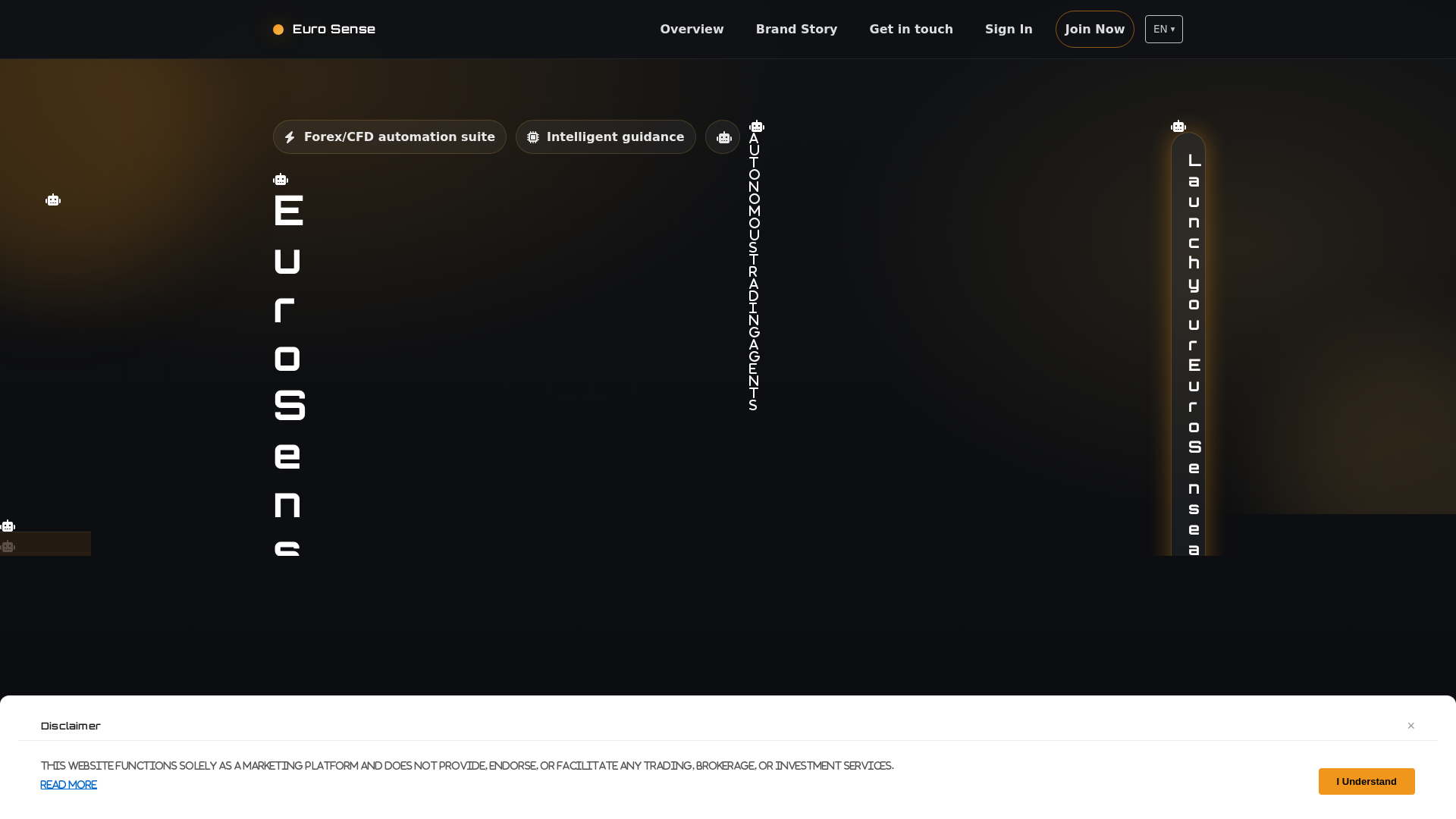The image size is (1456, 819).
Task: Click the Forex/CFD automation suite pill
Action: [389, 136]
